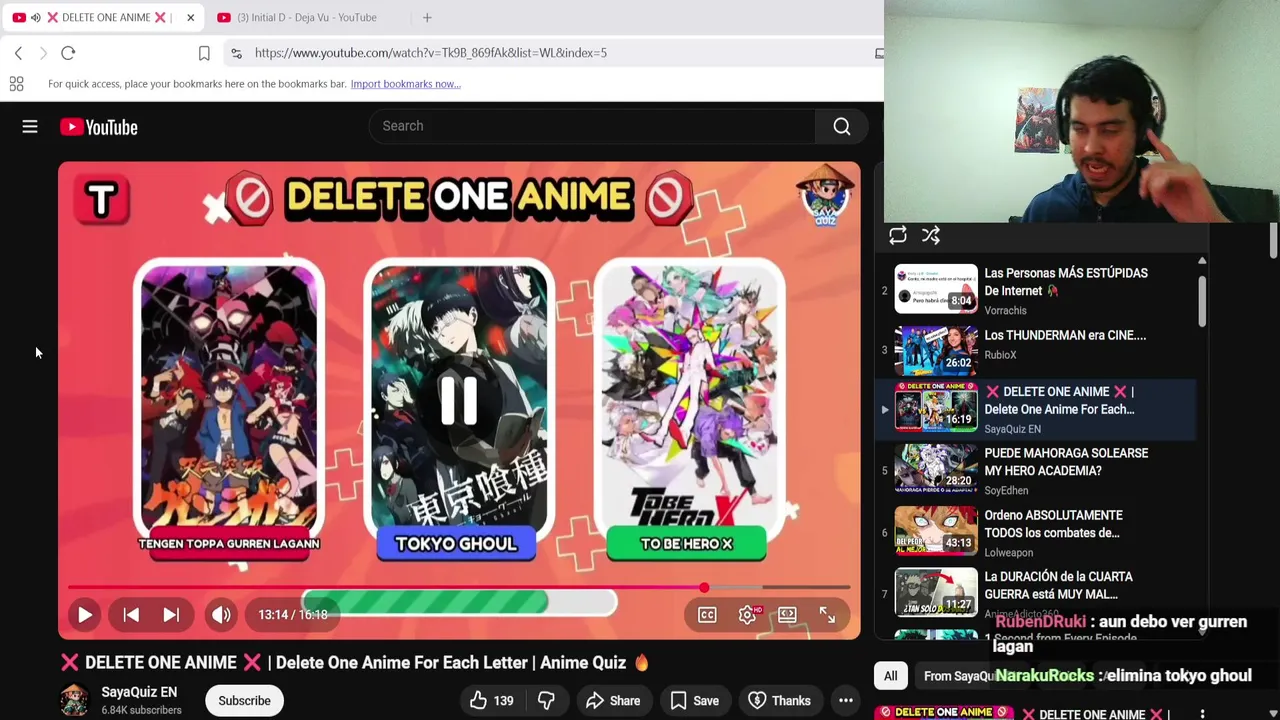Open more actions three-dot menu
The width and height of the screenshot is (1280, 720).
[x=846, y=701]
